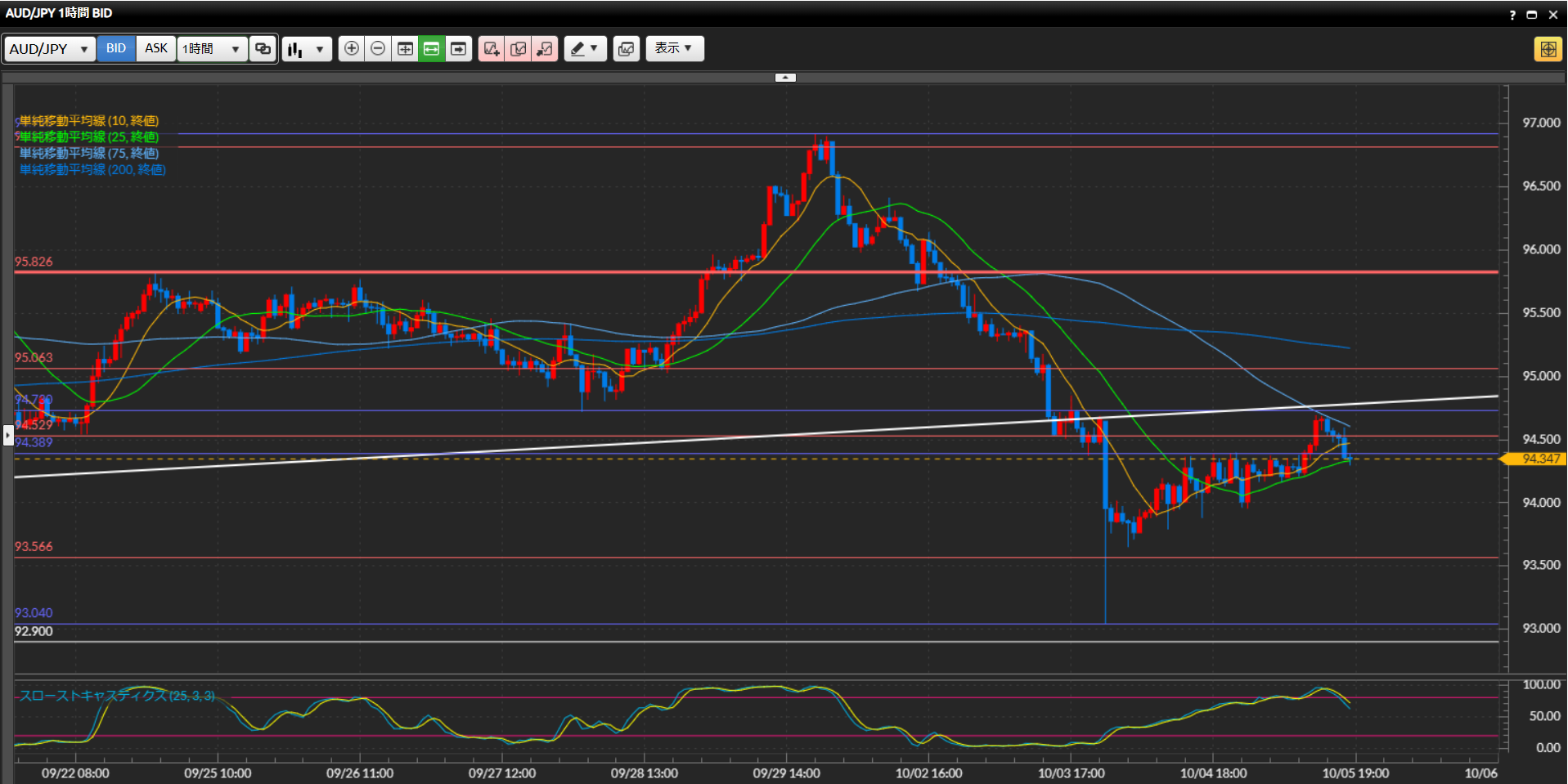Click the scroll-to-latest arrow icon
Viewport: 1568px width, 784px height.
459,49
